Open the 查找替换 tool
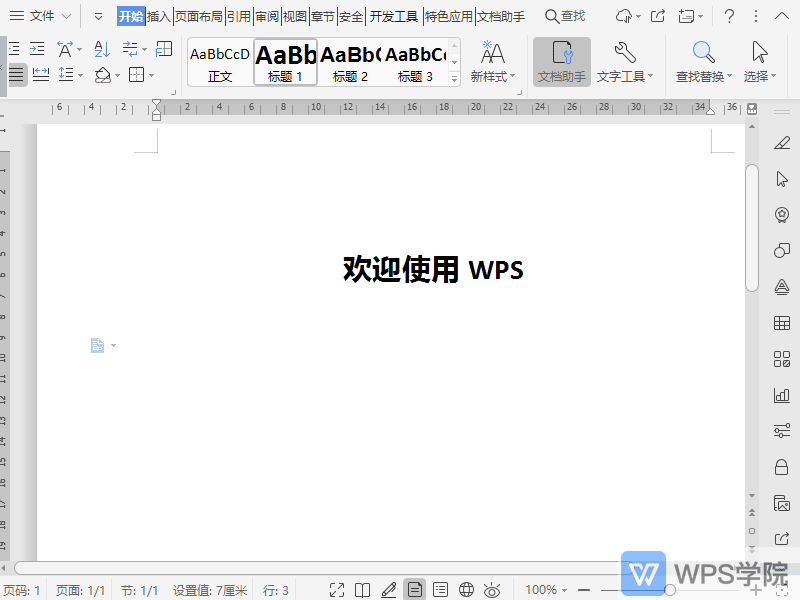The height and width of the screenshot is (600, 800). [704, 62]
